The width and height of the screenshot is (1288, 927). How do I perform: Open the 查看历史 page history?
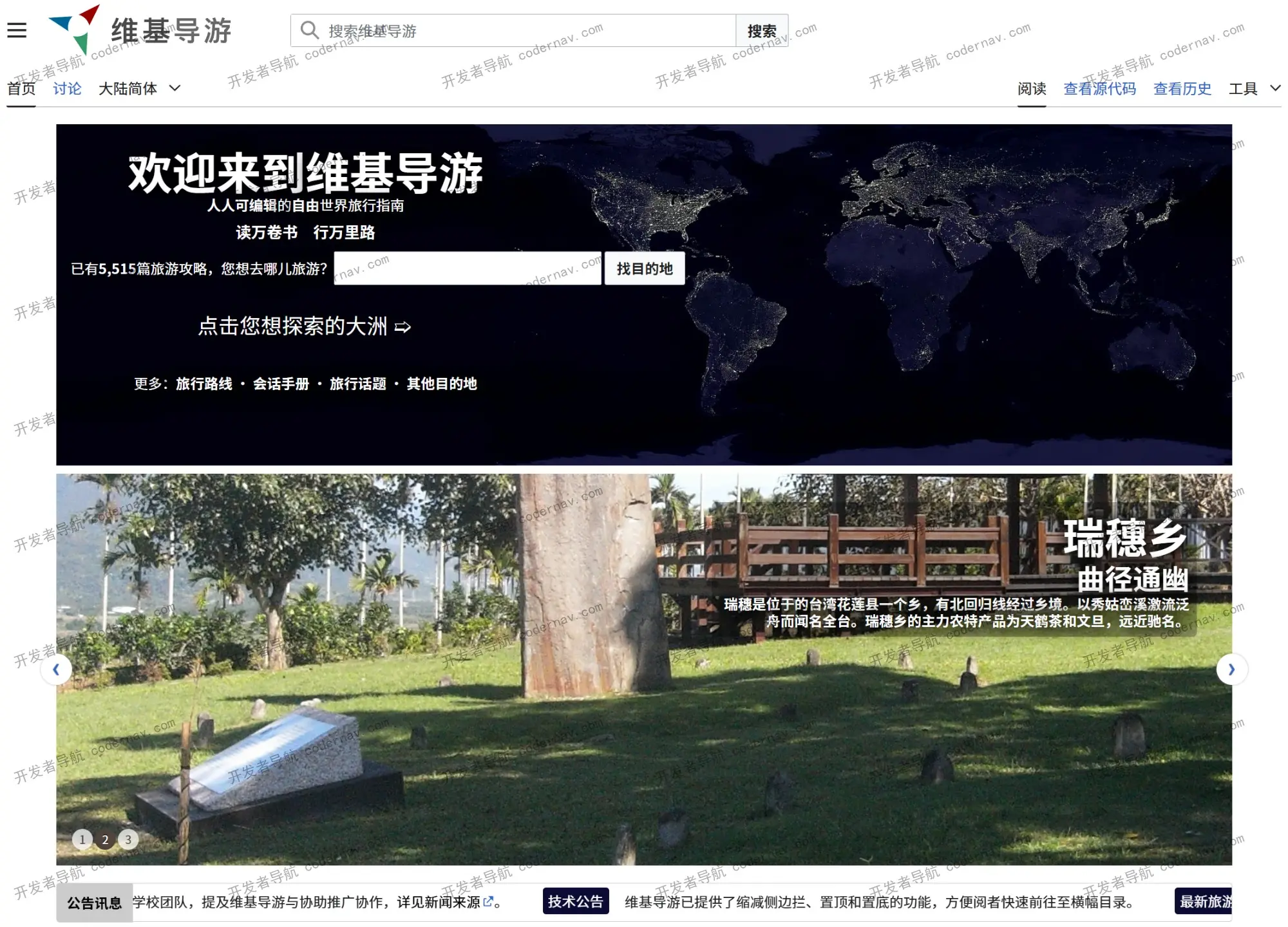click(1181, 88)
